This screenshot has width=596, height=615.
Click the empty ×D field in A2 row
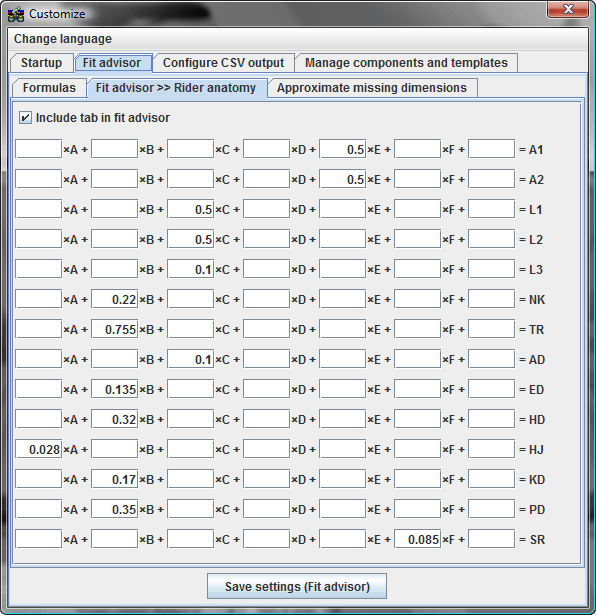pyautogui.click(x=267, y=179)
